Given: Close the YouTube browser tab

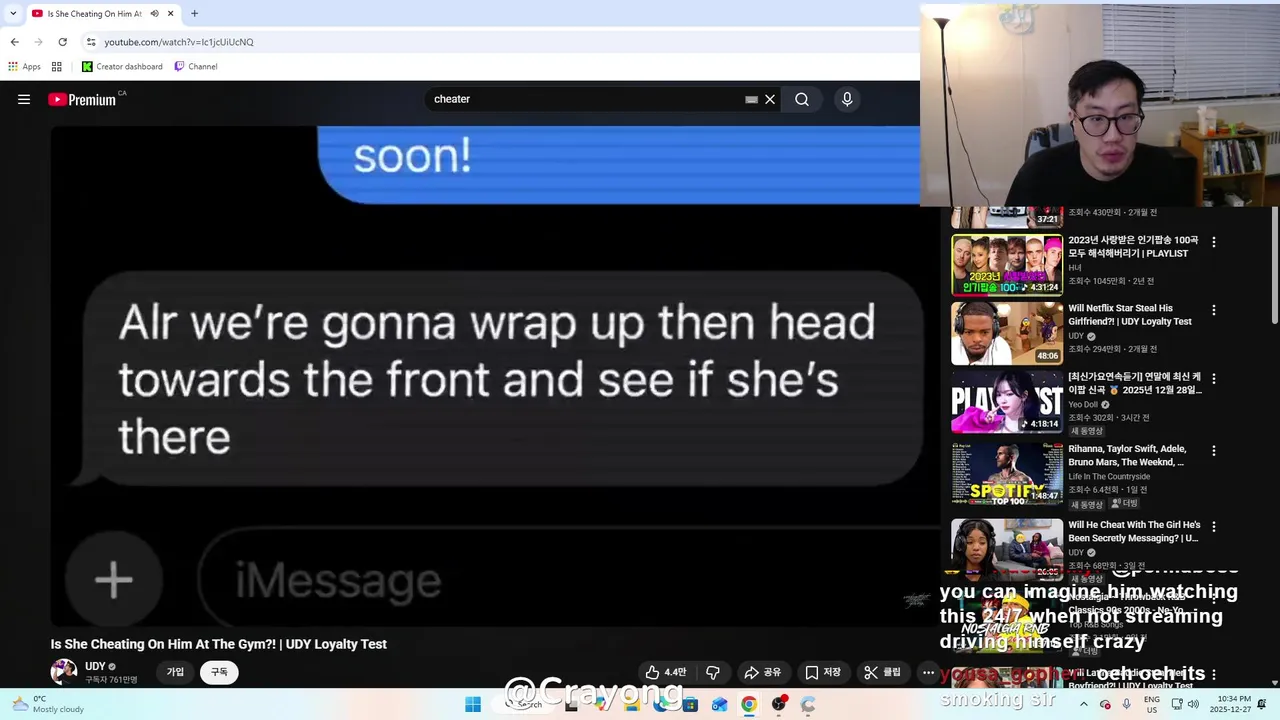Looking at the screenshot, I should click(x=170, y=13).
